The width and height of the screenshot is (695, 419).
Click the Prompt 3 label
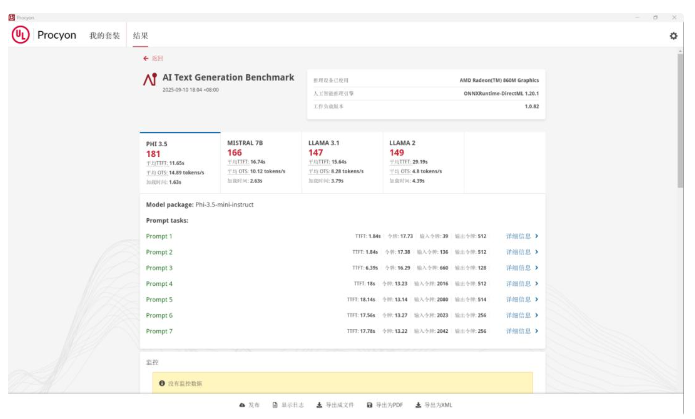point(159,268)
